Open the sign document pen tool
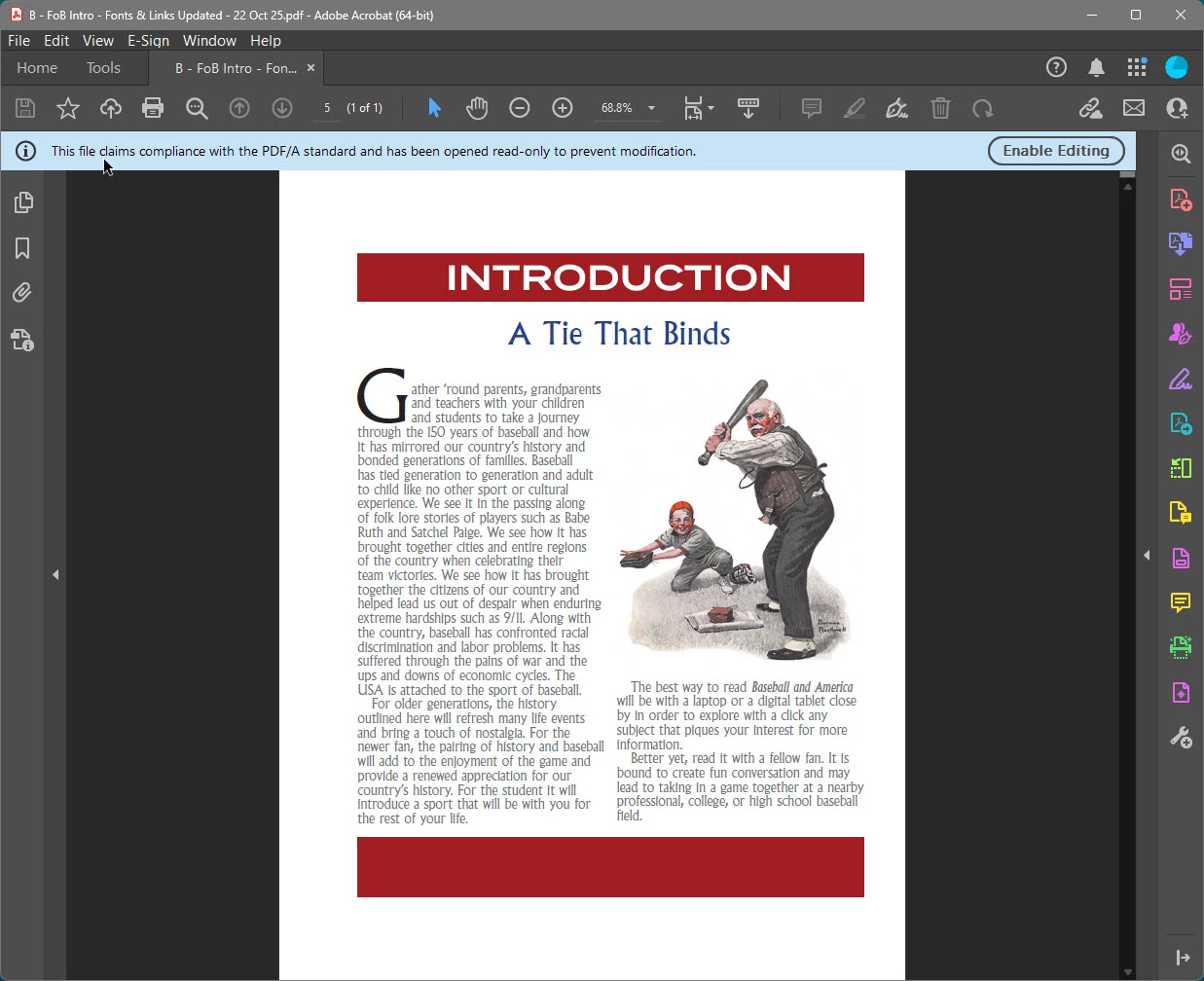This screenshot has height=981, width=1204. (897, 108)
